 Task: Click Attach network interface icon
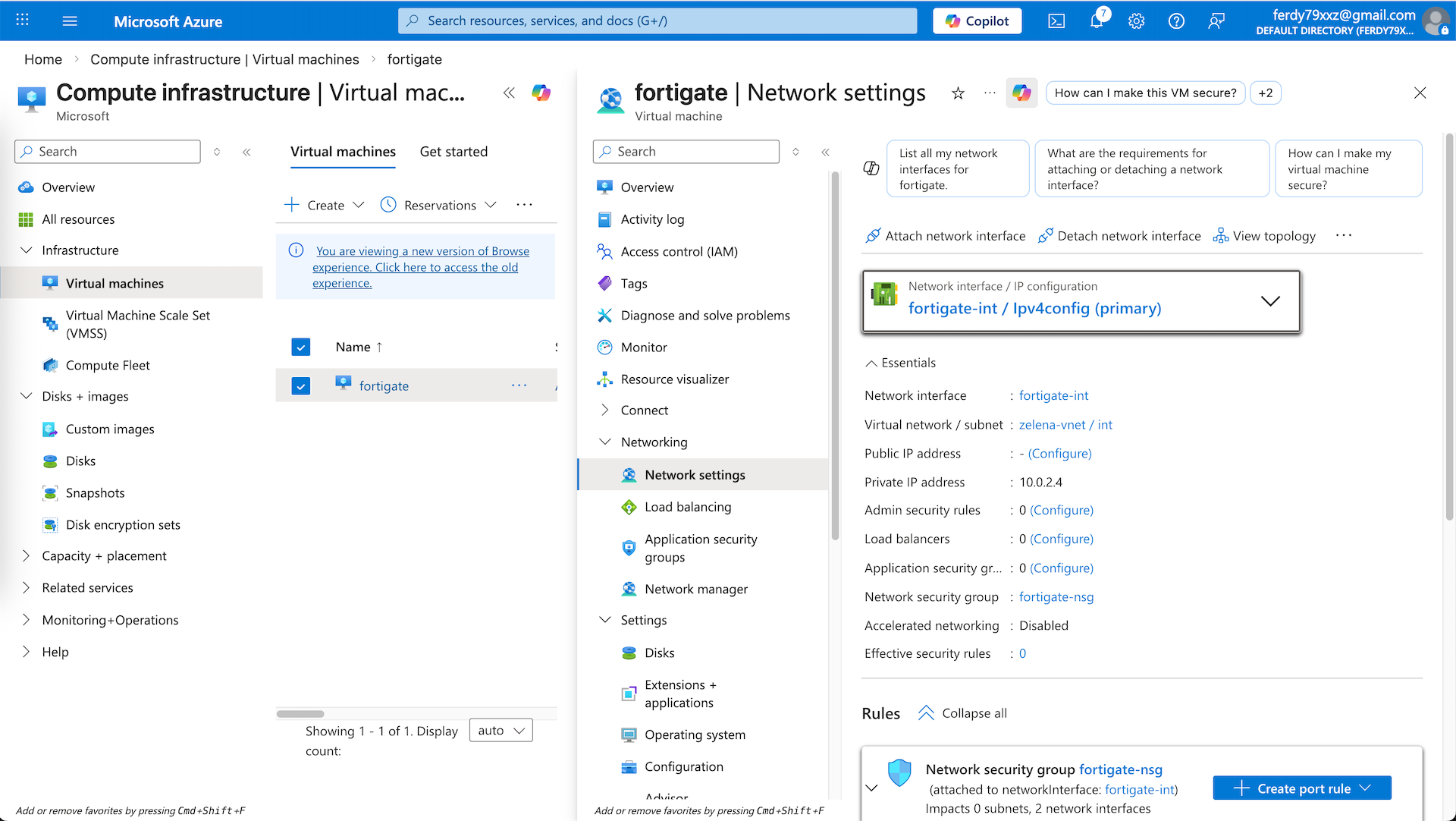873,236
